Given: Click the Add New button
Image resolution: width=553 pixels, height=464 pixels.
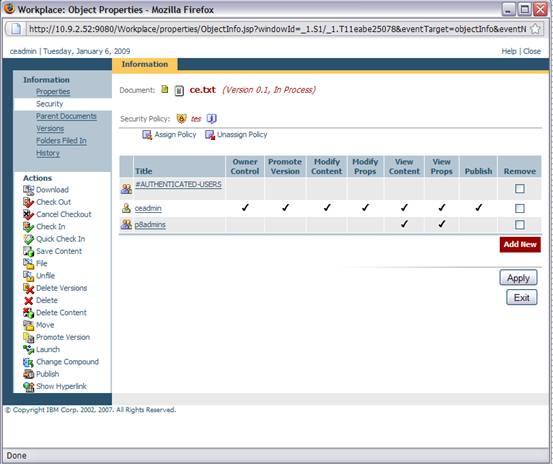Looking at the screenshot, I should (520, 244).
